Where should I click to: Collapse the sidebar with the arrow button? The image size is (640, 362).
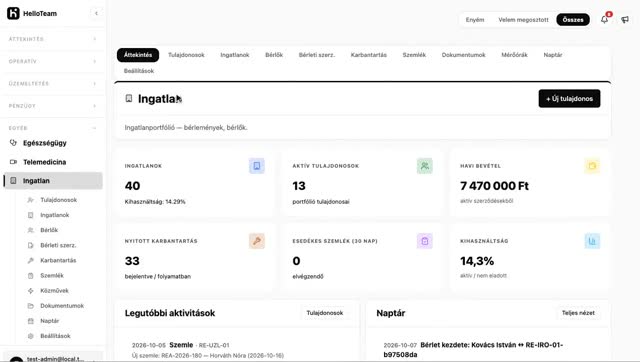point(96,13)
